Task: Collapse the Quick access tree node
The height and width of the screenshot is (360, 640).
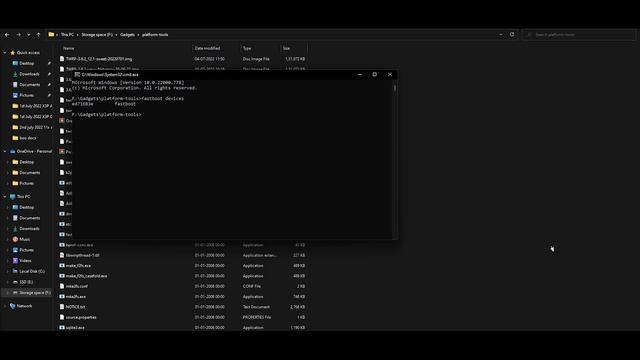Action: [5, 53]
